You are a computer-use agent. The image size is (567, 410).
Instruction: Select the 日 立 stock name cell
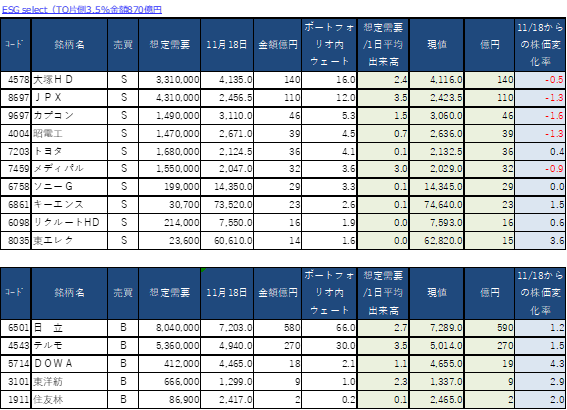point(69,328)
